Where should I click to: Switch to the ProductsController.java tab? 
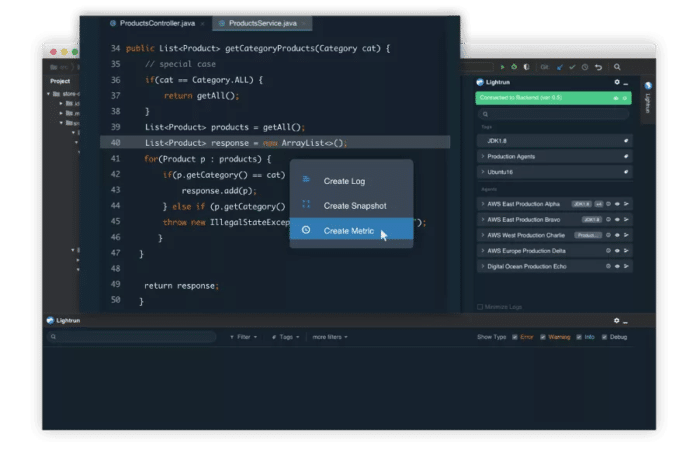tap(157, 23)
